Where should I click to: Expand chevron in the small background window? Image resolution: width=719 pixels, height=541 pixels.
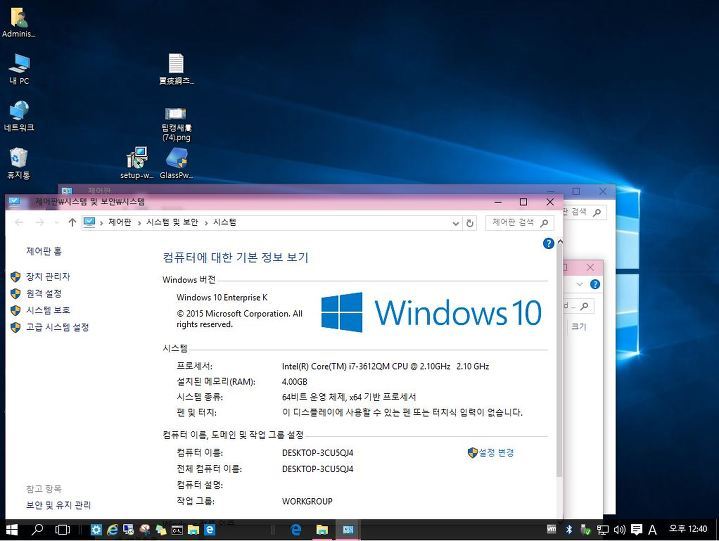pos(580,284)
